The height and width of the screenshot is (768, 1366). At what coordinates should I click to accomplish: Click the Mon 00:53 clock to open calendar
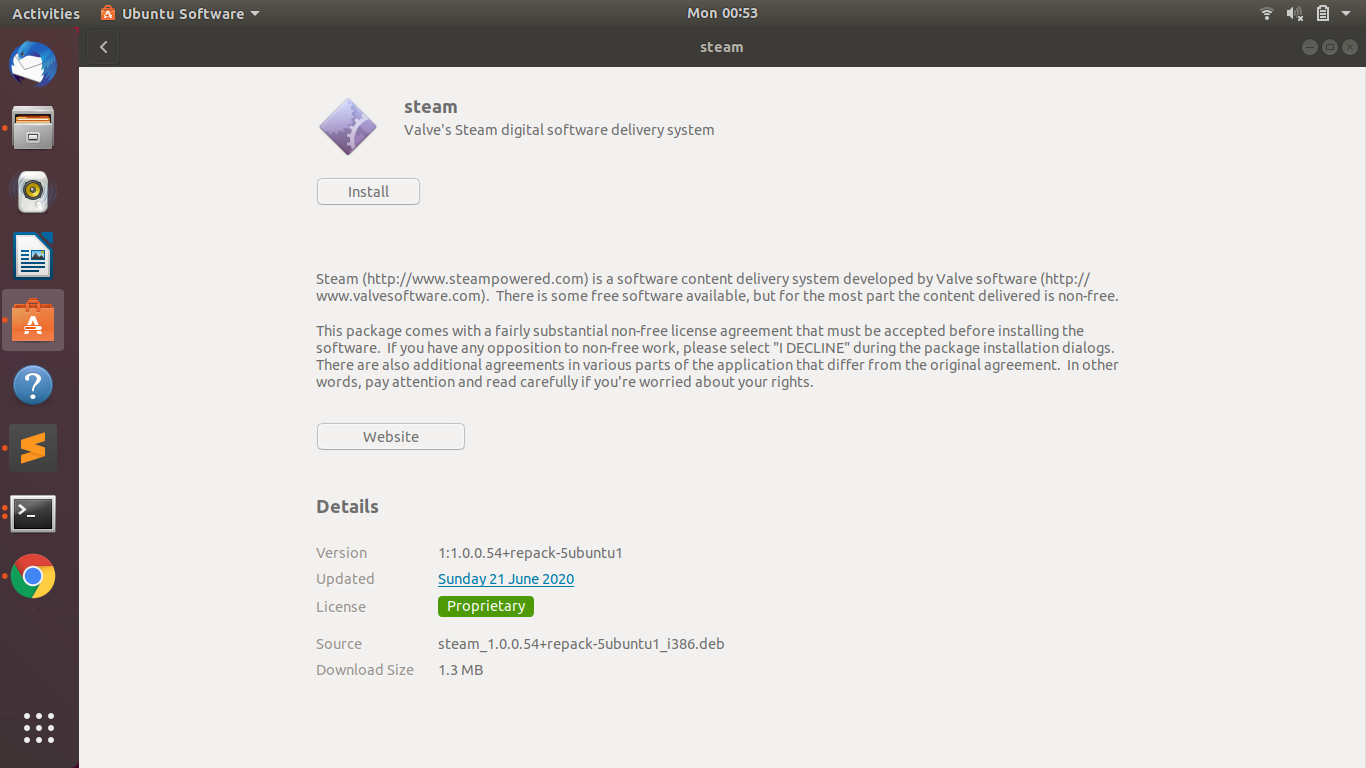pos(722,13)
